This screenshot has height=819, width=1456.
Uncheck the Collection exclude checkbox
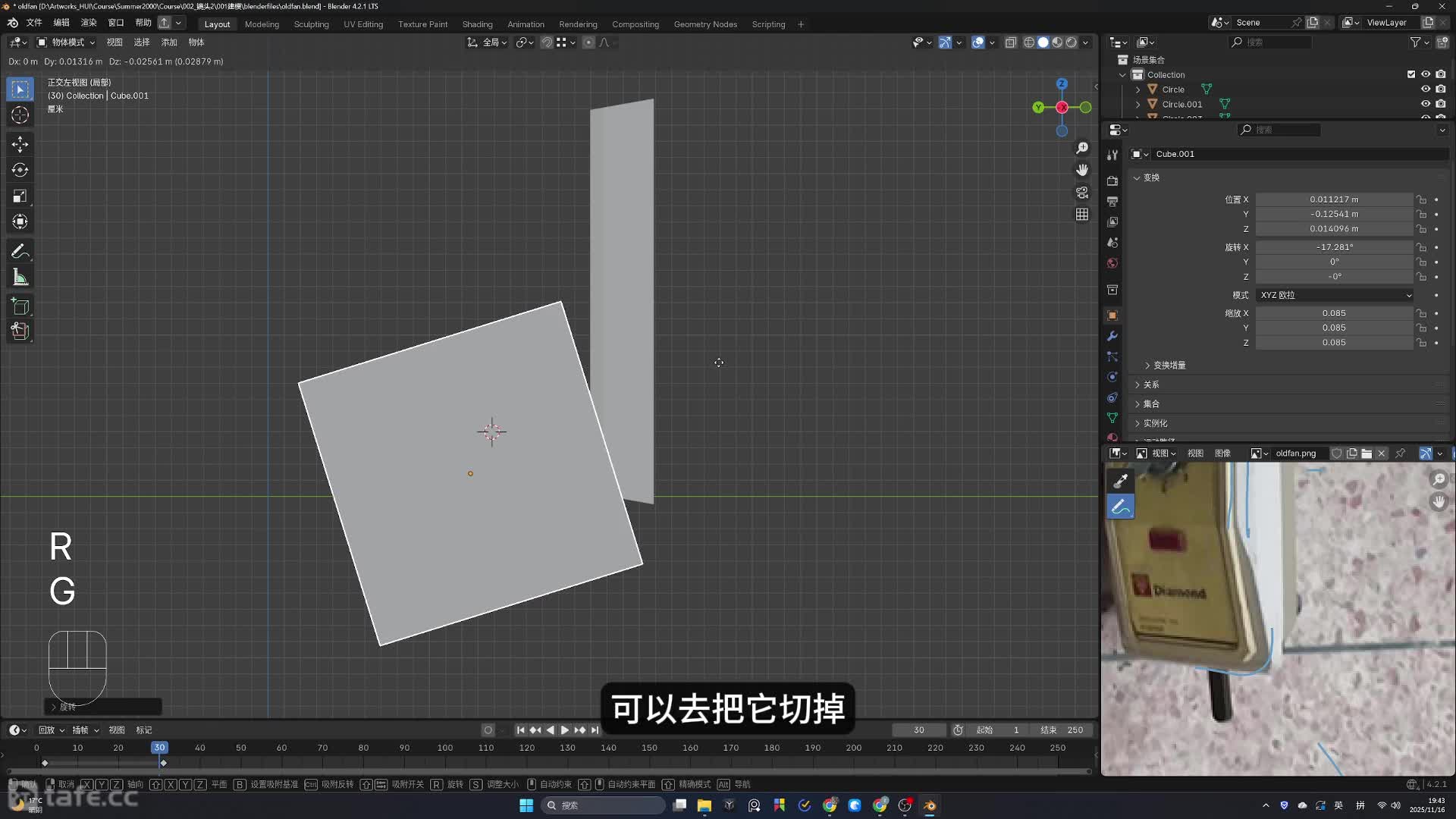click(1411, 74)
